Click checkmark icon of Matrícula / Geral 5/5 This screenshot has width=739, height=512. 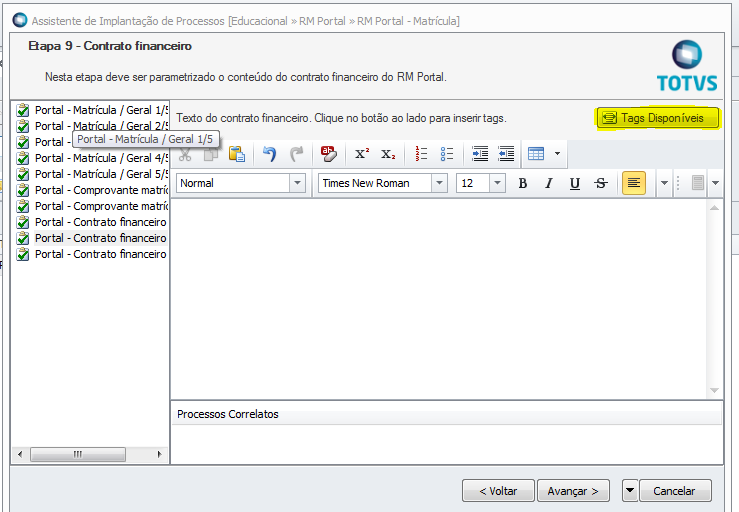tap(23, 174)
